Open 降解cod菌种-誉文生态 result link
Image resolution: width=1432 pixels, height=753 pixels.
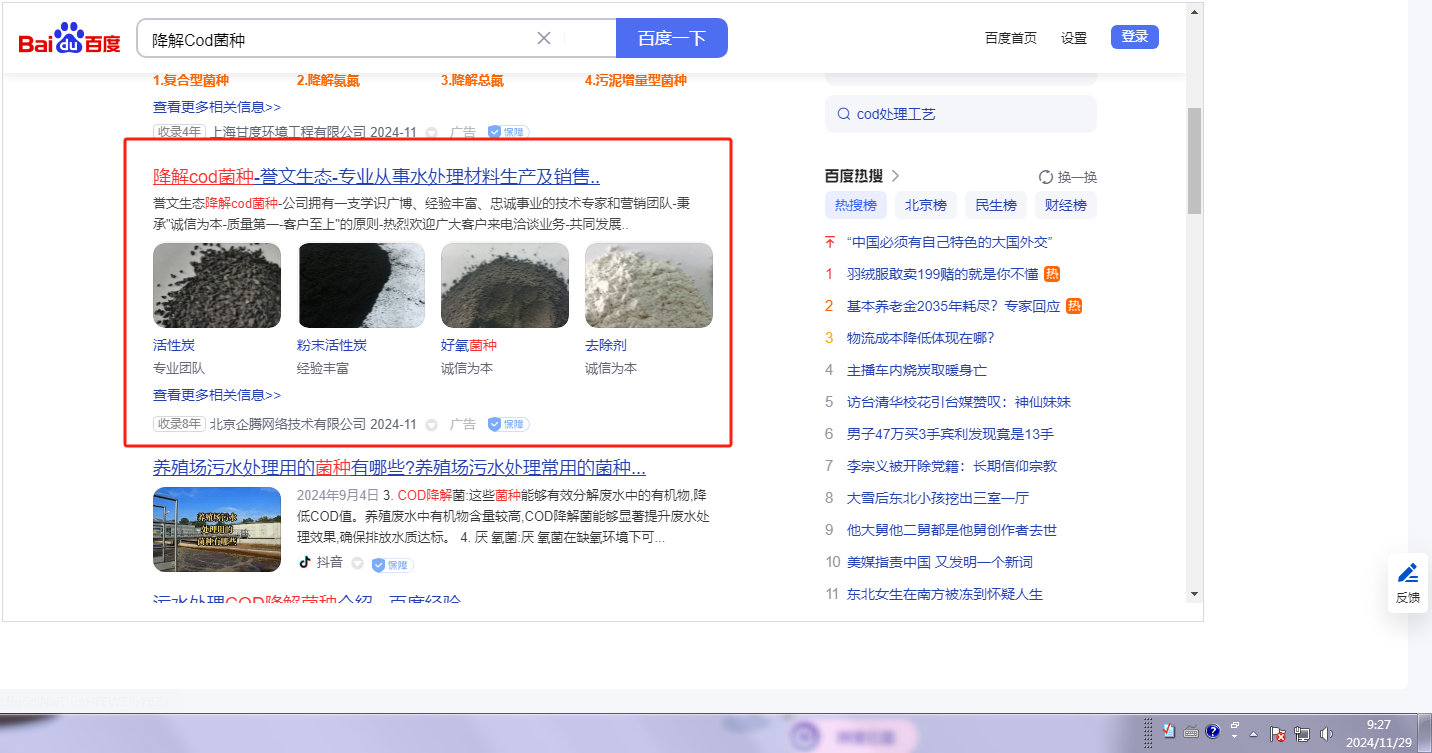pyautogui.click(x=376, y=177)
